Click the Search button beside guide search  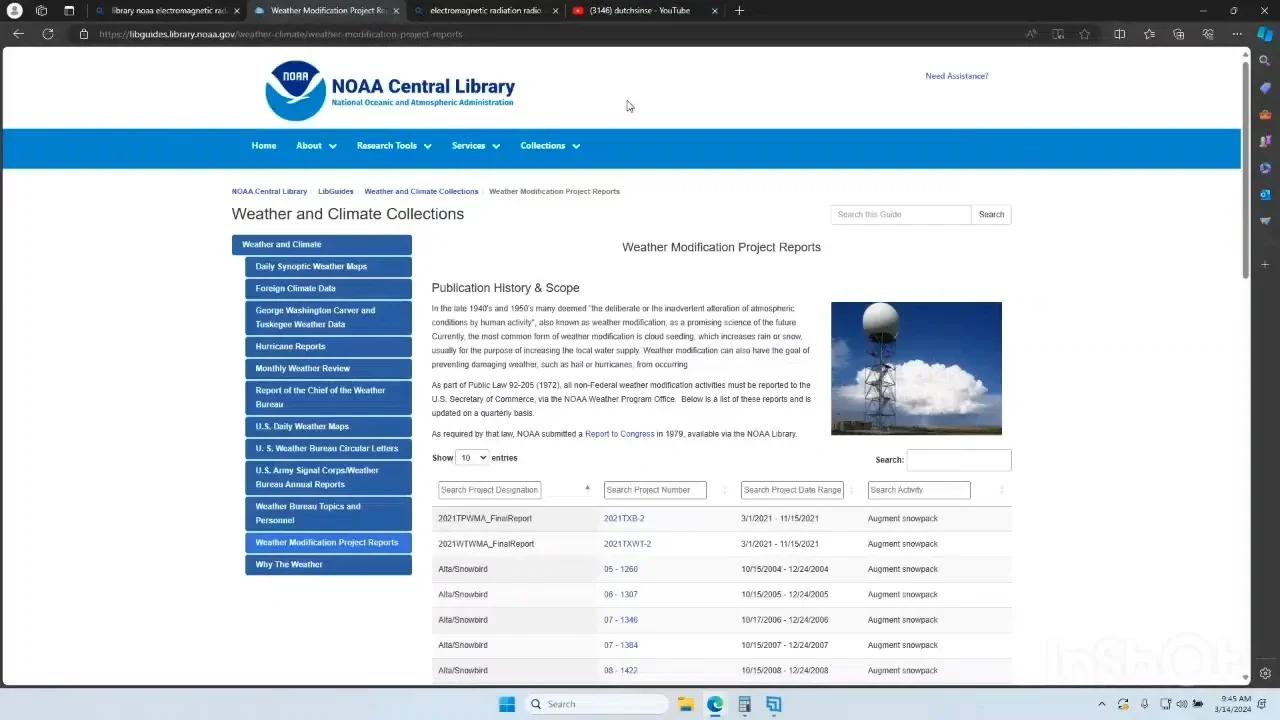pyautogui.click(x=991, y=215)
